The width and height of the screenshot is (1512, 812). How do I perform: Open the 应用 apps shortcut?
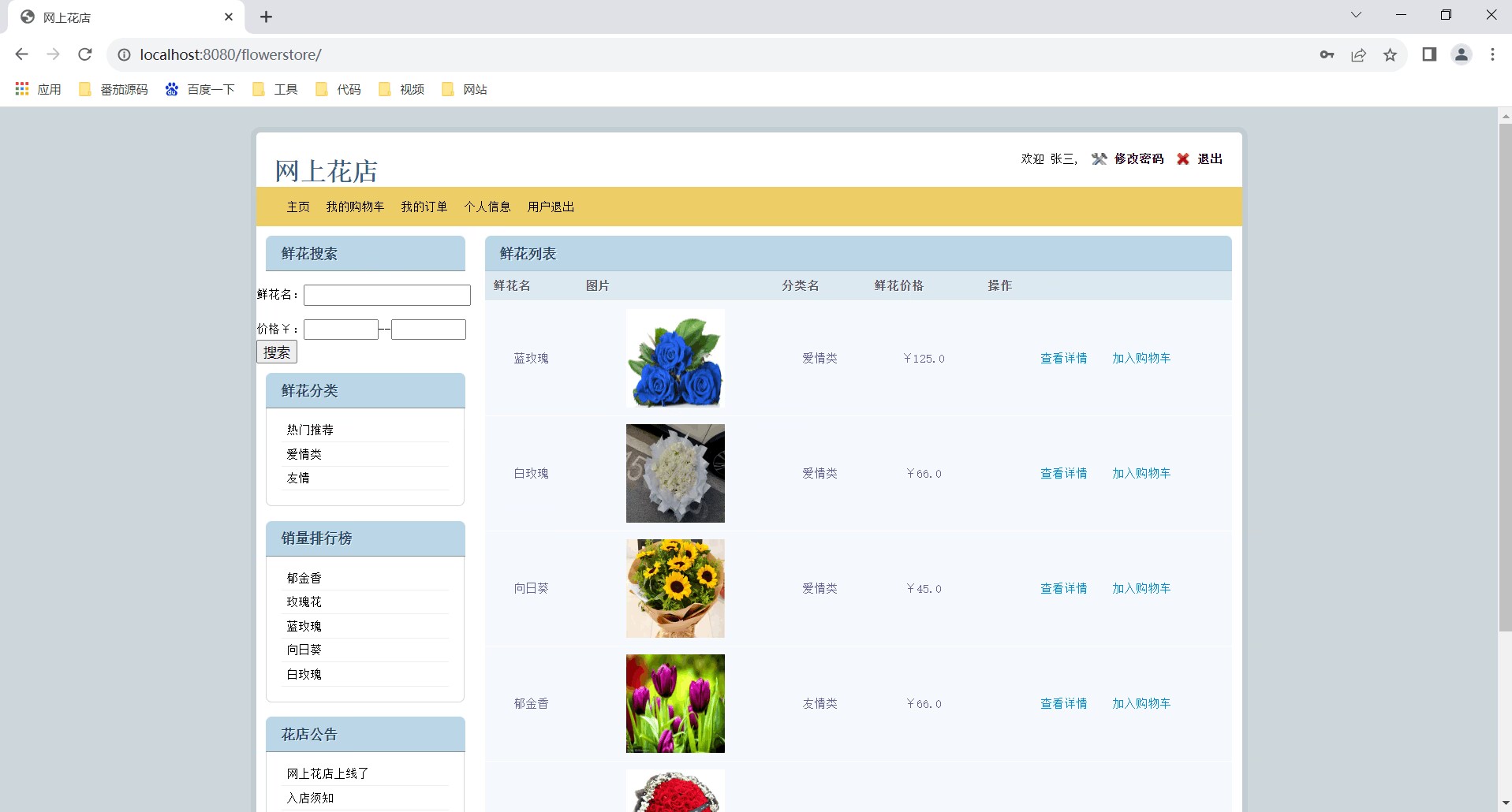39,89
